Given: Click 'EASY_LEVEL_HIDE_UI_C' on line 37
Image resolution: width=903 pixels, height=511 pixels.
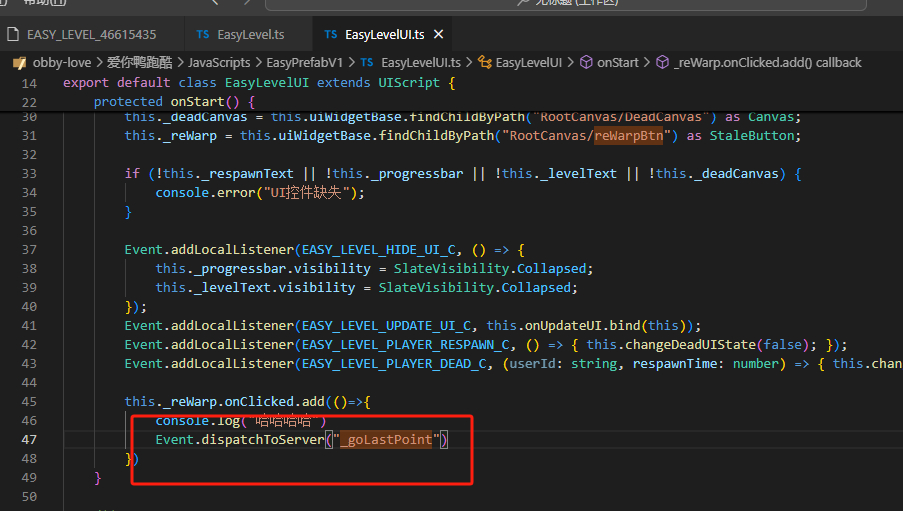Looking at the screenshot, I should [x=378, y=250].
